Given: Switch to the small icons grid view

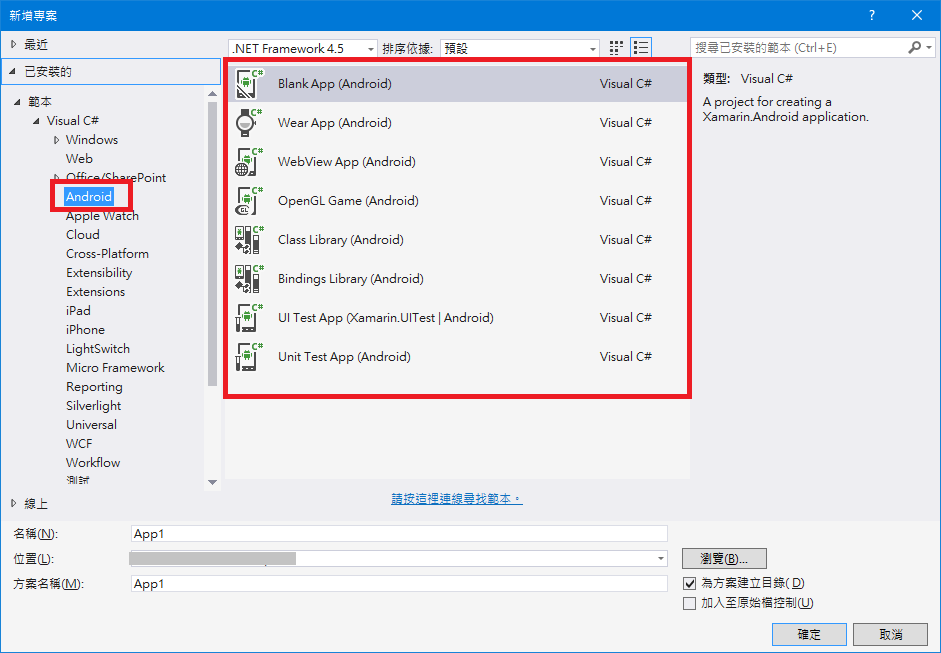Looking at the screenshot, I should point(616,48).
